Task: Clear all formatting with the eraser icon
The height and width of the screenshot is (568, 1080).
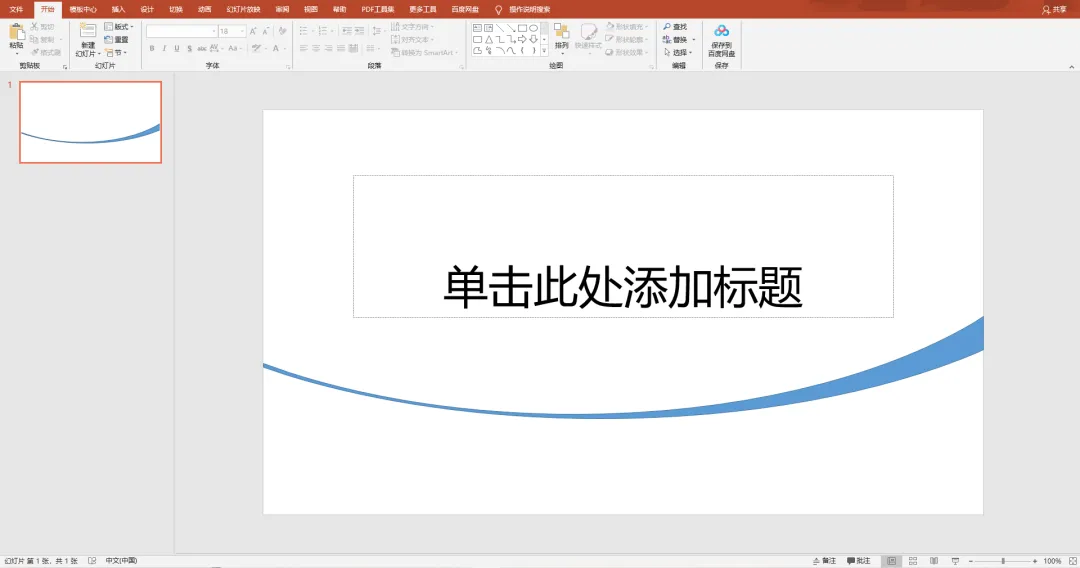Action: click(x=282, y=31)
